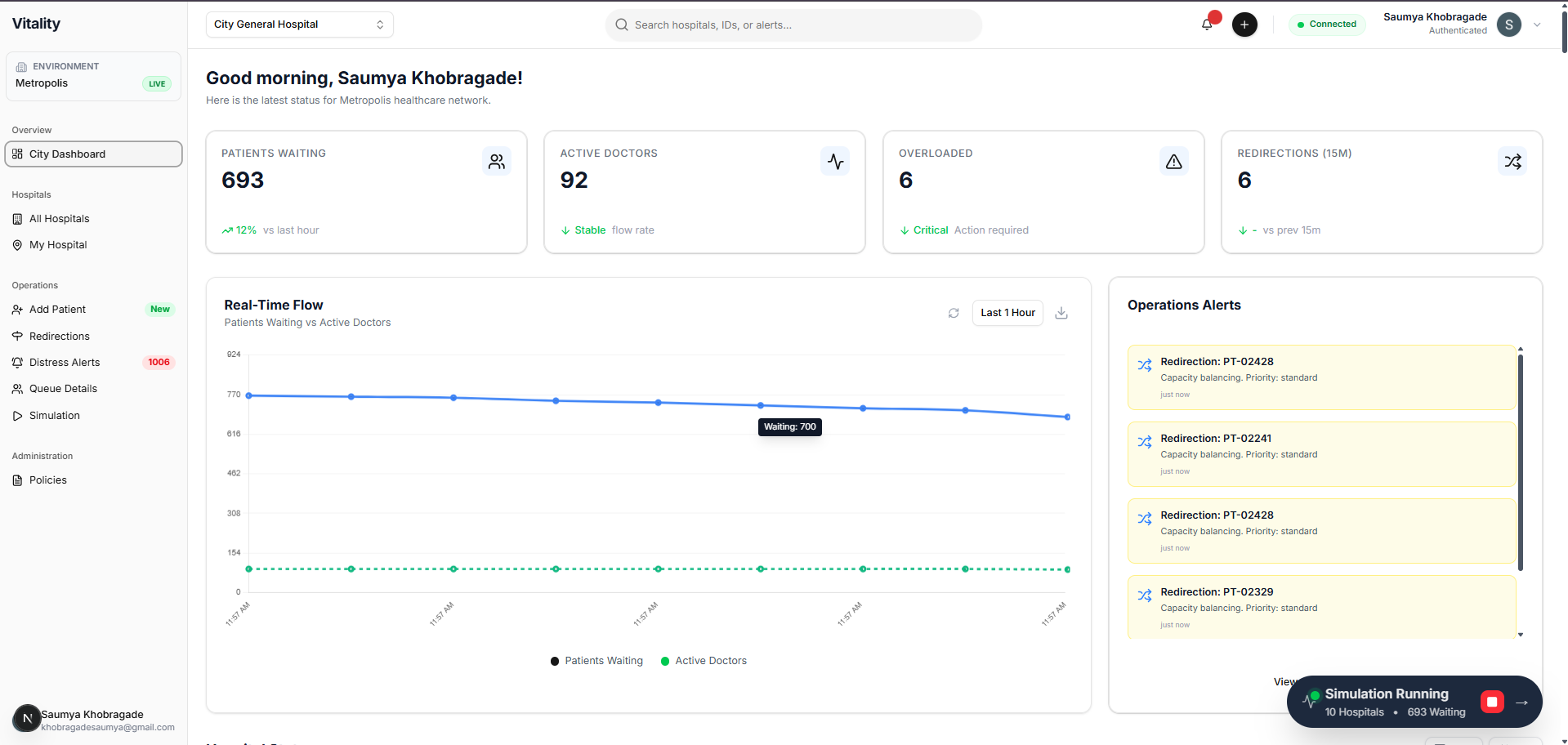The height and width of the screenshot is (745, 1568).
Task: Open the Last 1 Hour range dropdown
Action: pyautogui.click(x=1007, y=313)
